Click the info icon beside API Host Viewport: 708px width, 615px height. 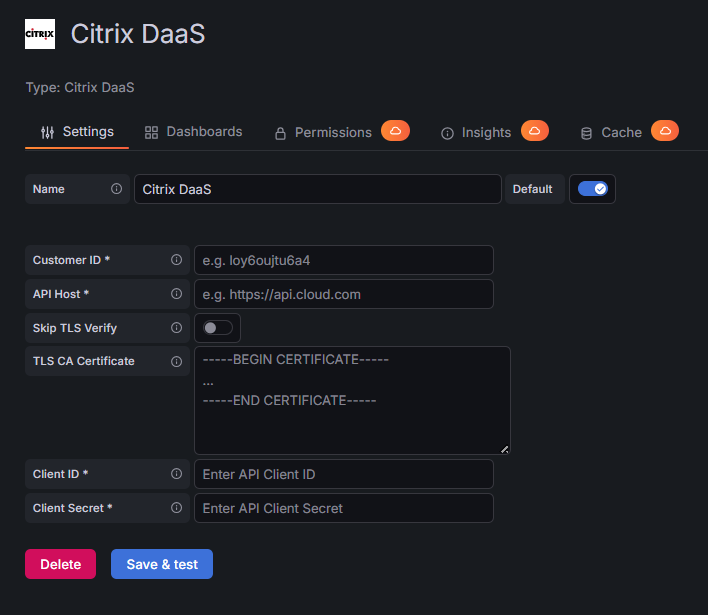click(177, 294)
